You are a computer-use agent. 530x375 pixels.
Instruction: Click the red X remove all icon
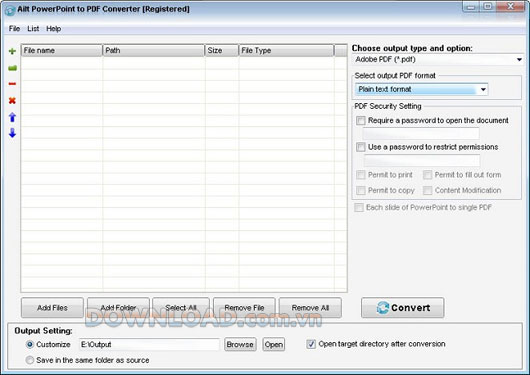(12, 100)
